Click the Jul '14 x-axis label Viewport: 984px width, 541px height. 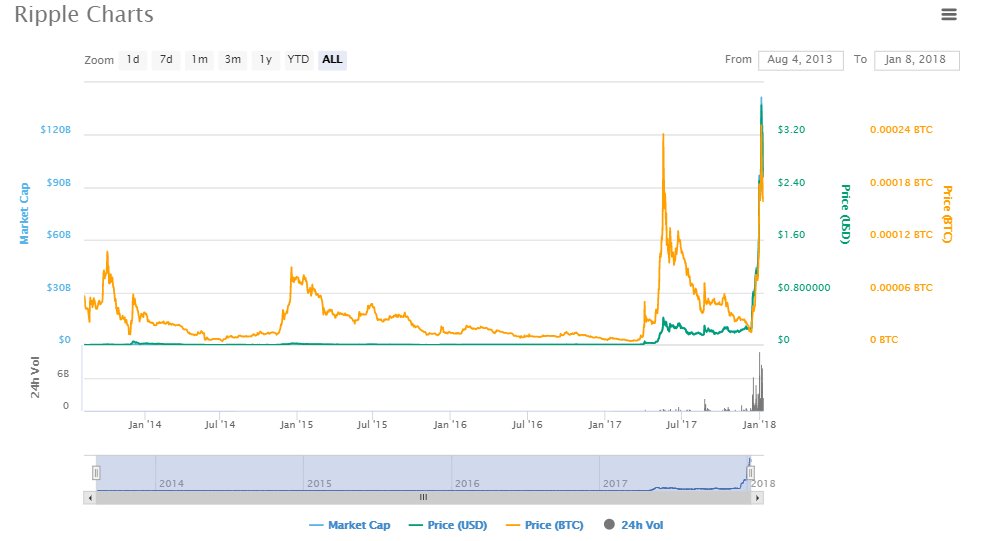220,425
